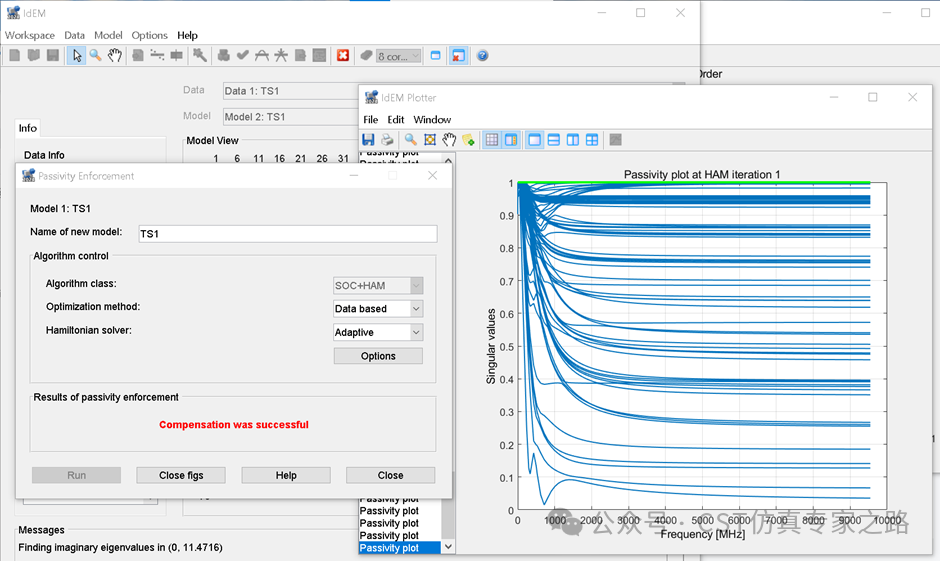Click the Close figs button
Screen dimensions: 940x561
coord(181,475)
